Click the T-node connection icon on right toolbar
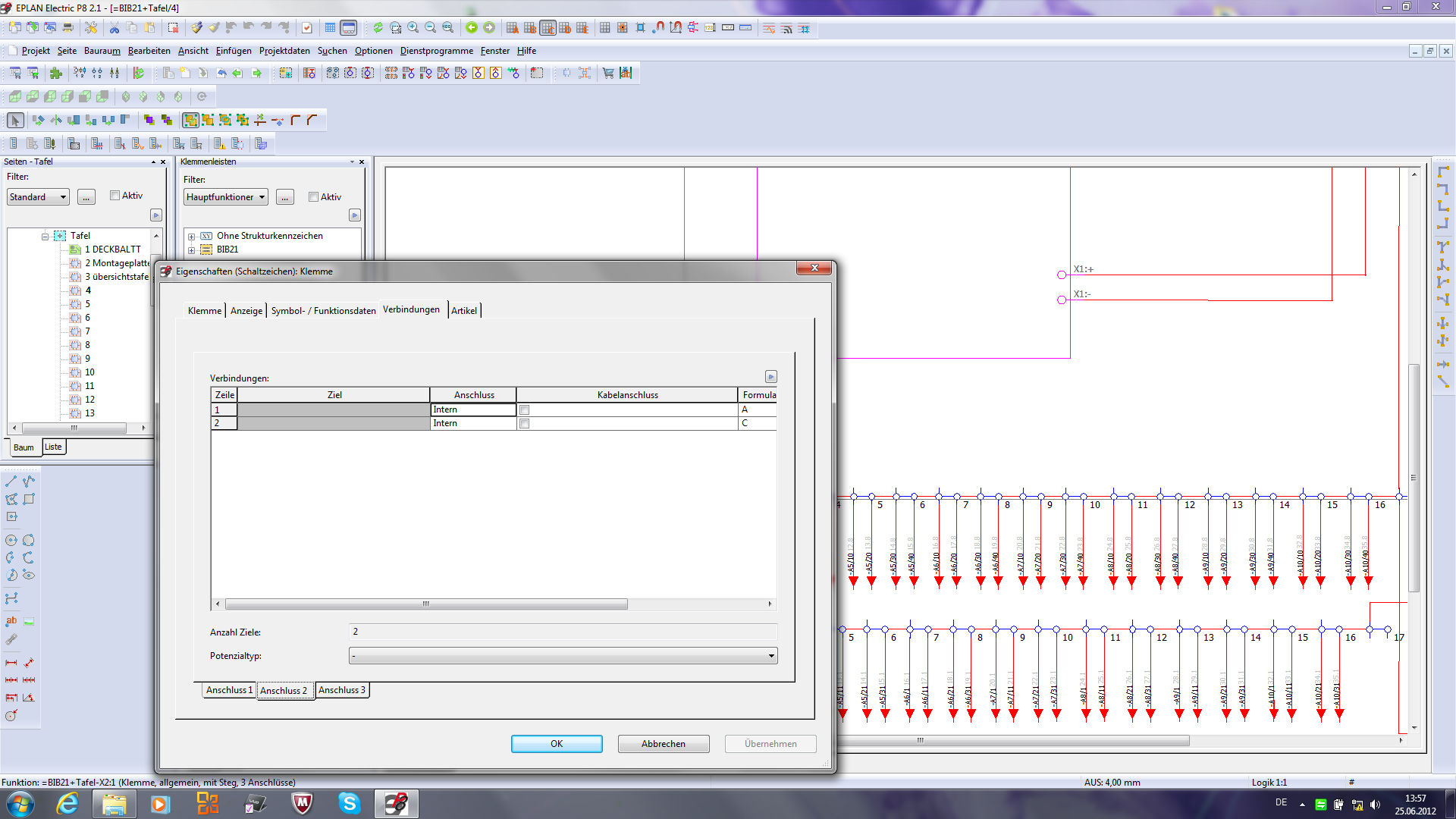Image resolution: width=1456 pixels, height=819 pixels. (1443, 247)
